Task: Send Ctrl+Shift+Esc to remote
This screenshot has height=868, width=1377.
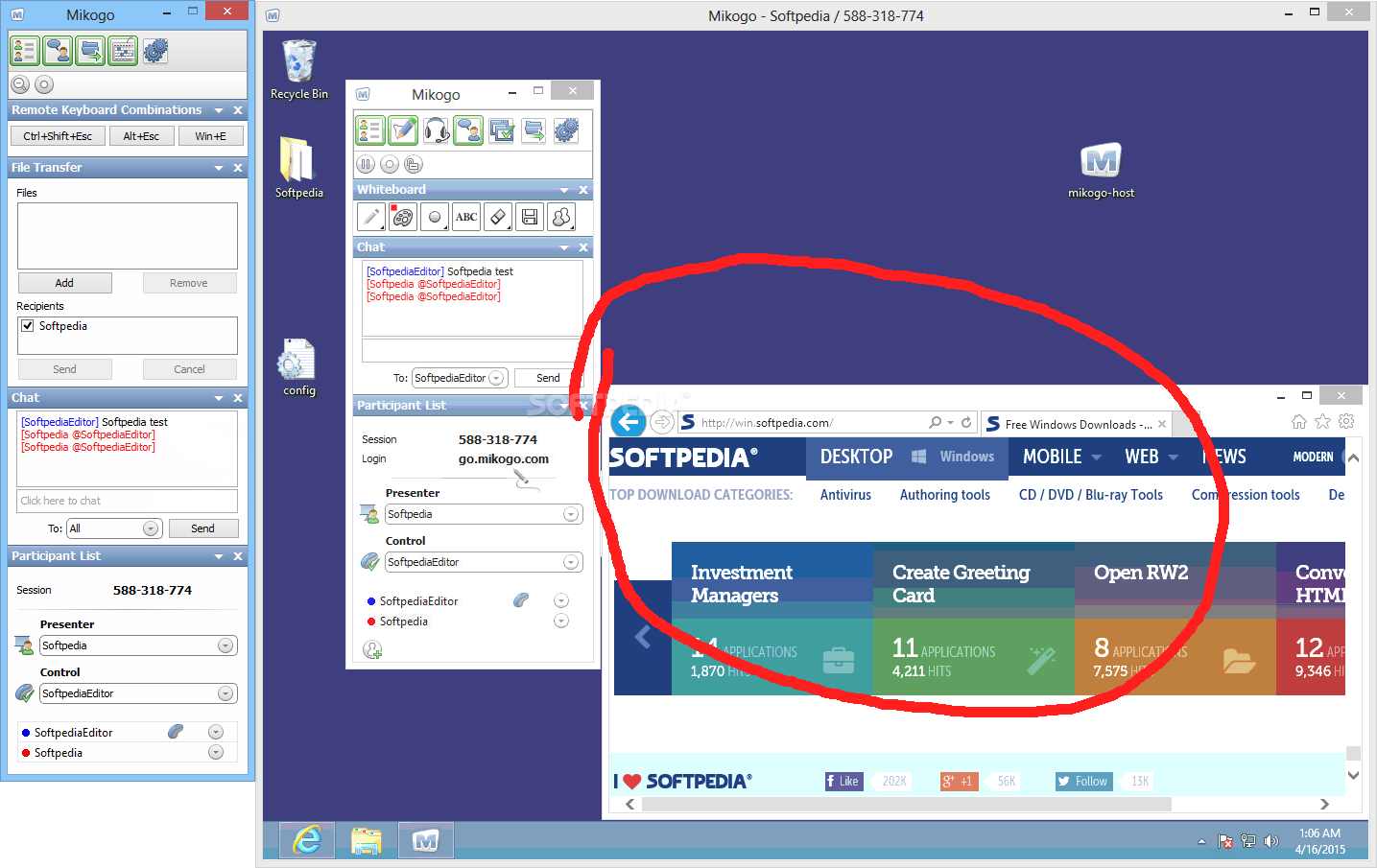Action: click(58, 136)
